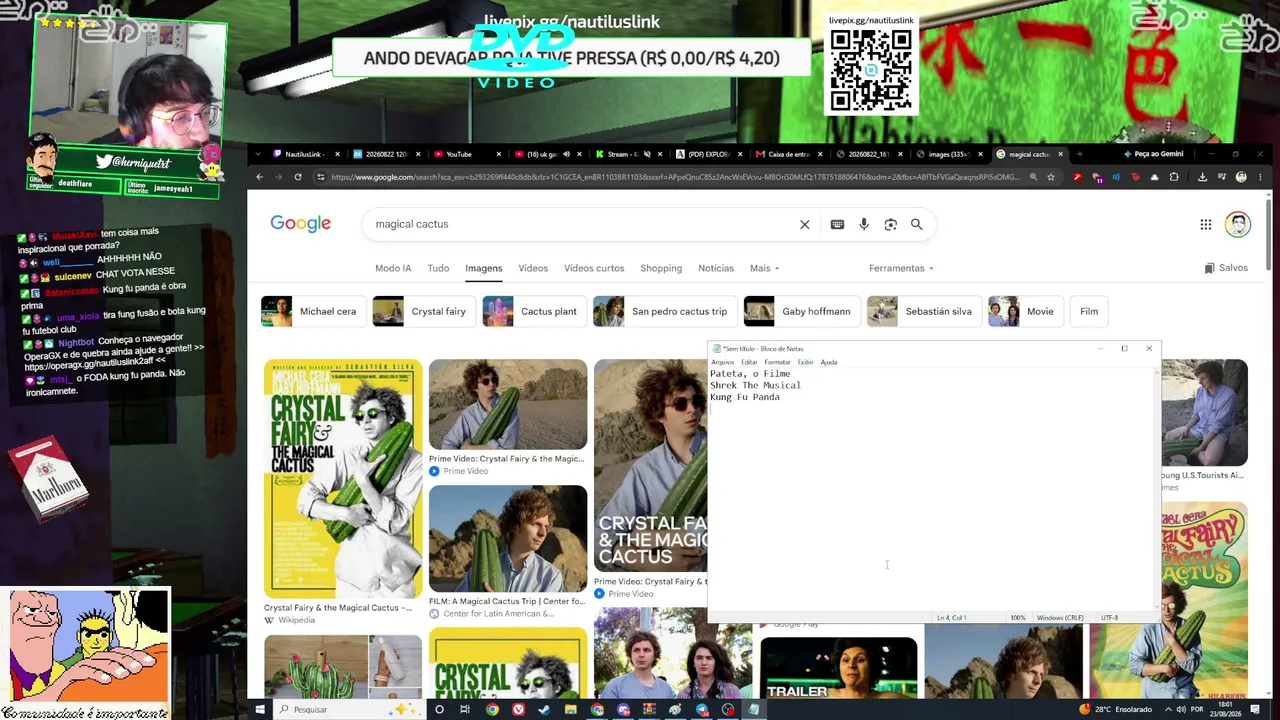This screenshot has height=720, width=1280.
Task: Open the Steam taskbar icon
Action: click(x=544, y=710)
